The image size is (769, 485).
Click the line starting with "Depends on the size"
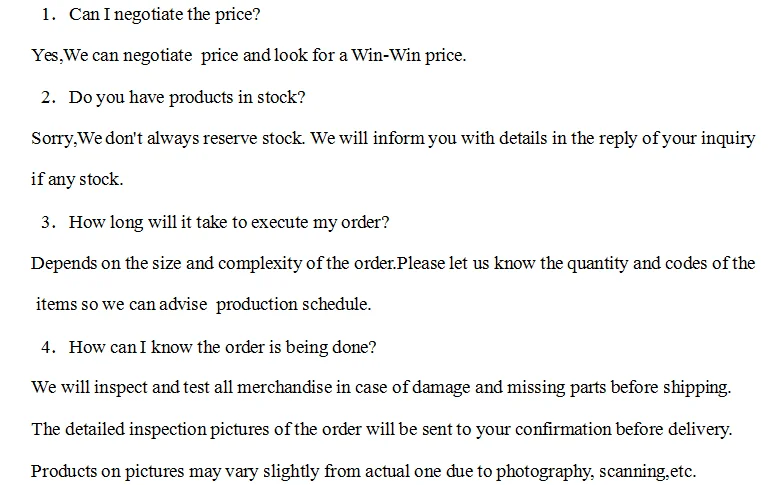393,264
